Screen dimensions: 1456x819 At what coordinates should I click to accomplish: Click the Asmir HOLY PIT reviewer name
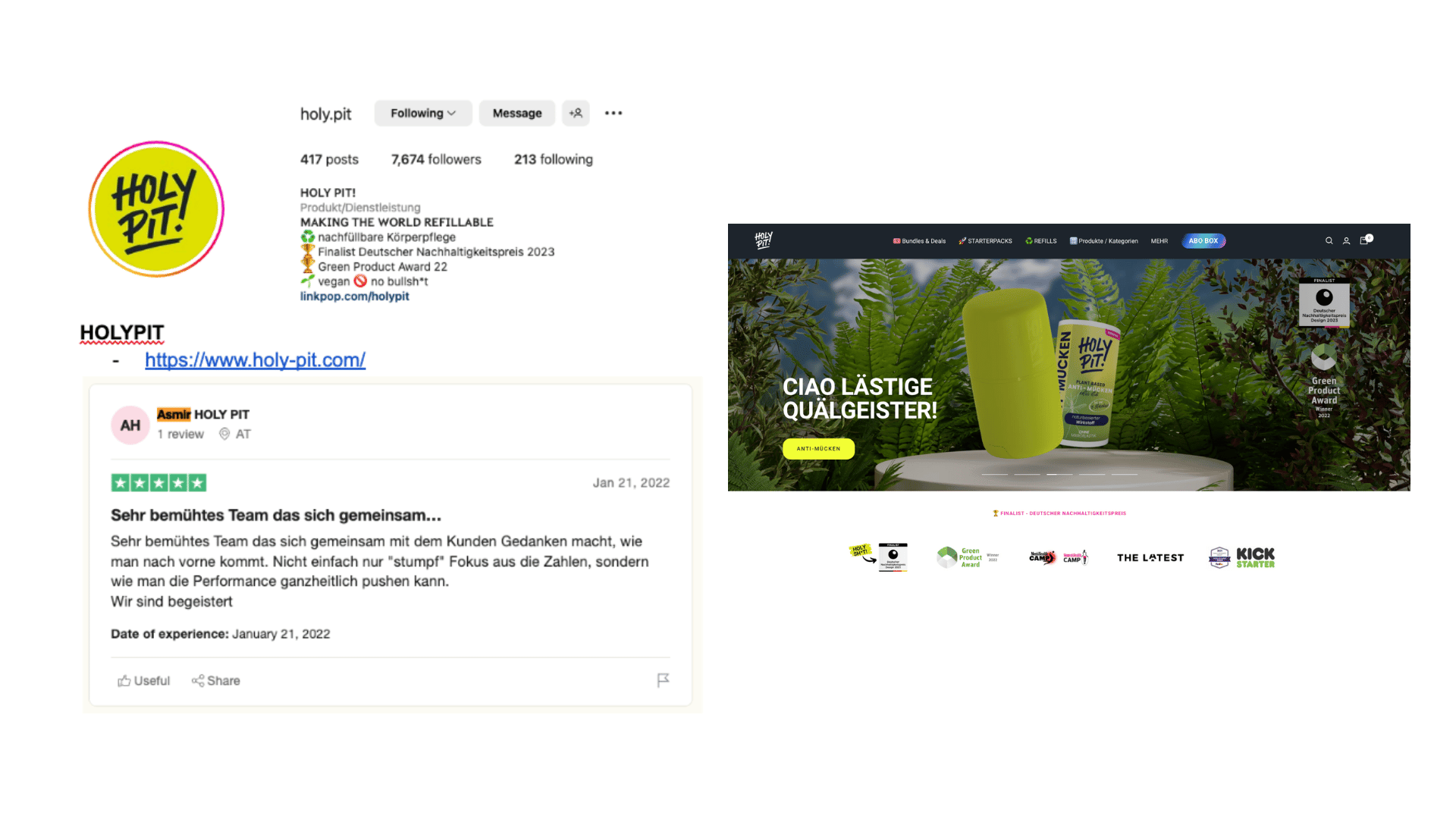click(203, 414)
